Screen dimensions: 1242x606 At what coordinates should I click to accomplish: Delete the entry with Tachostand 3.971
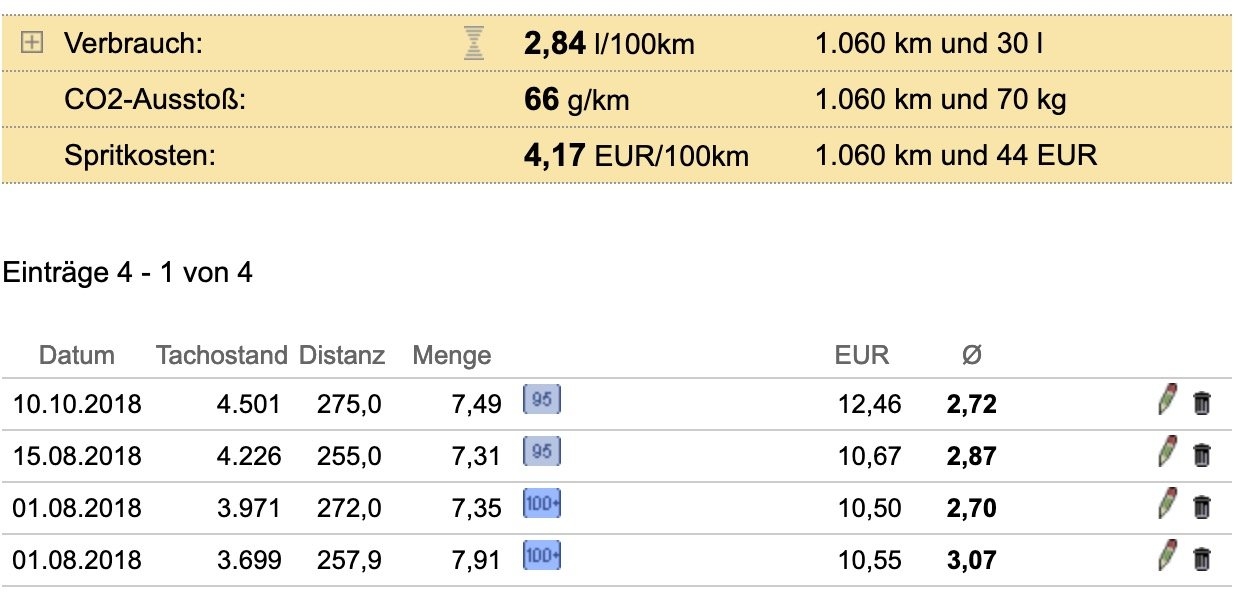click(1202, 507)
